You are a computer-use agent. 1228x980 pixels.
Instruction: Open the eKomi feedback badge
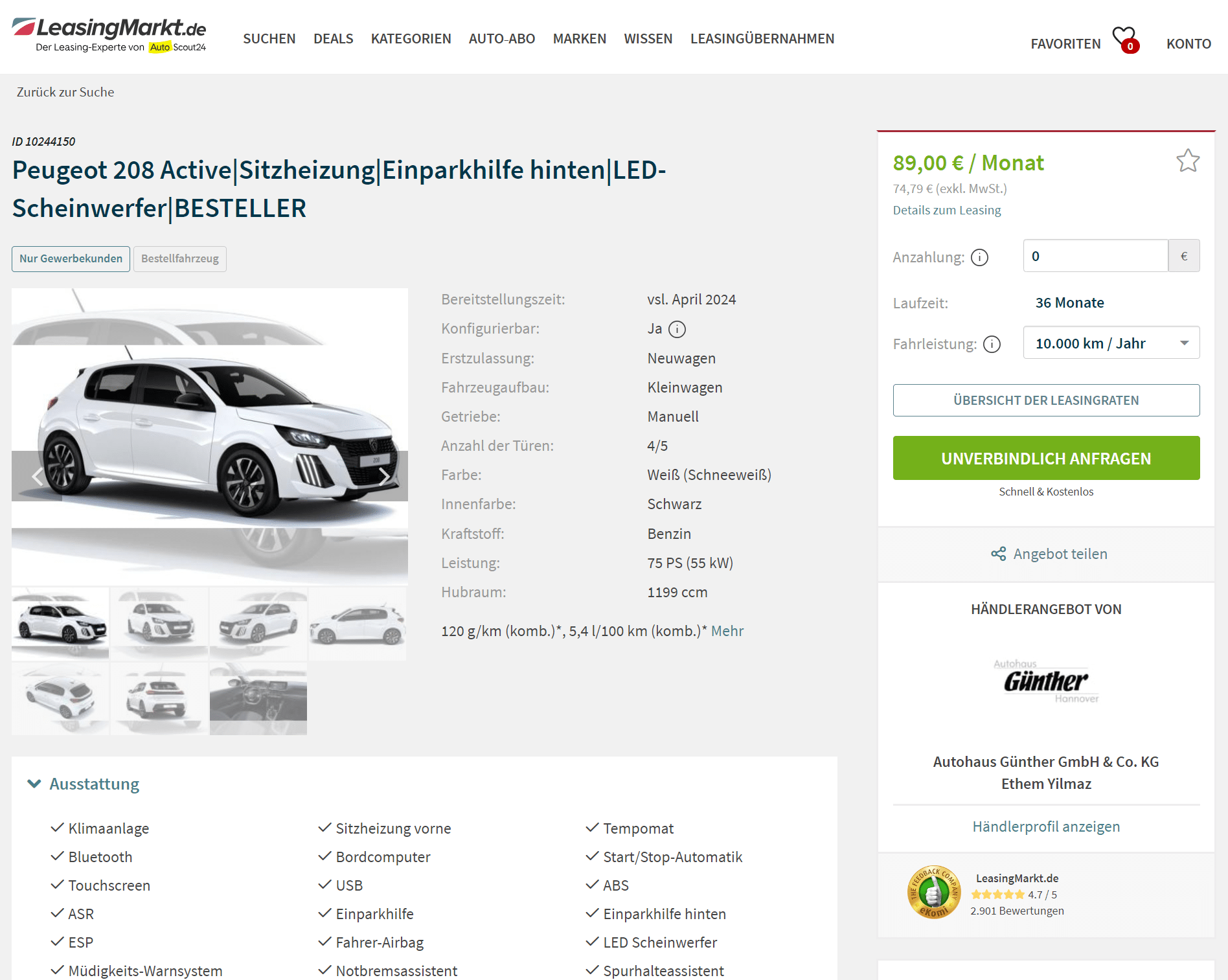coord(933,892)
